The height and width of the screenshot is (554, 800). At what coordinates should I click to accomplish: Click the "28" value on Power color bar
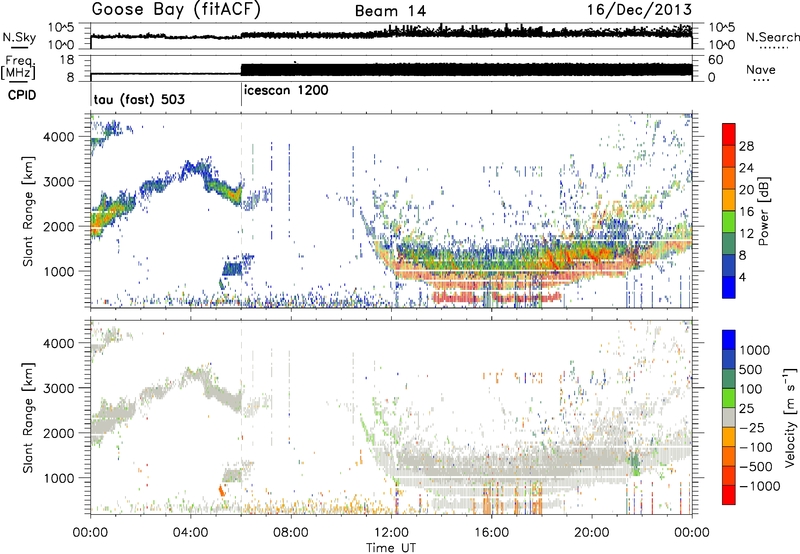[x=746, y=146]
